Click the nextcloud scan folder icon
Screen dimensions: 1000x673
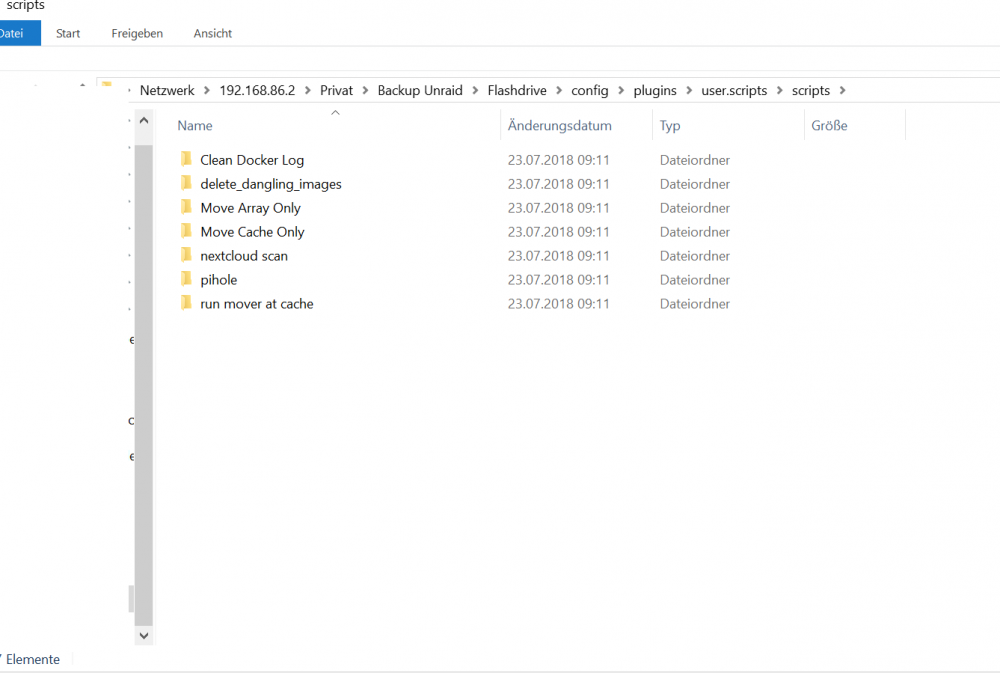[186, 255]
